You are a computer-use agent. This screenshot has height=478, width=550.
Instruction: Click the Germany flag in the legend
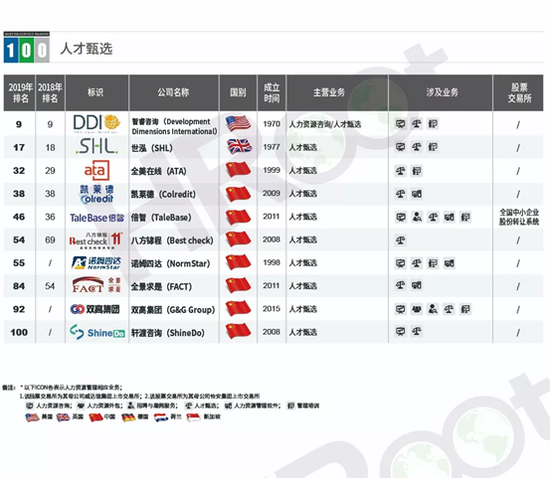(x=128, y=417)
